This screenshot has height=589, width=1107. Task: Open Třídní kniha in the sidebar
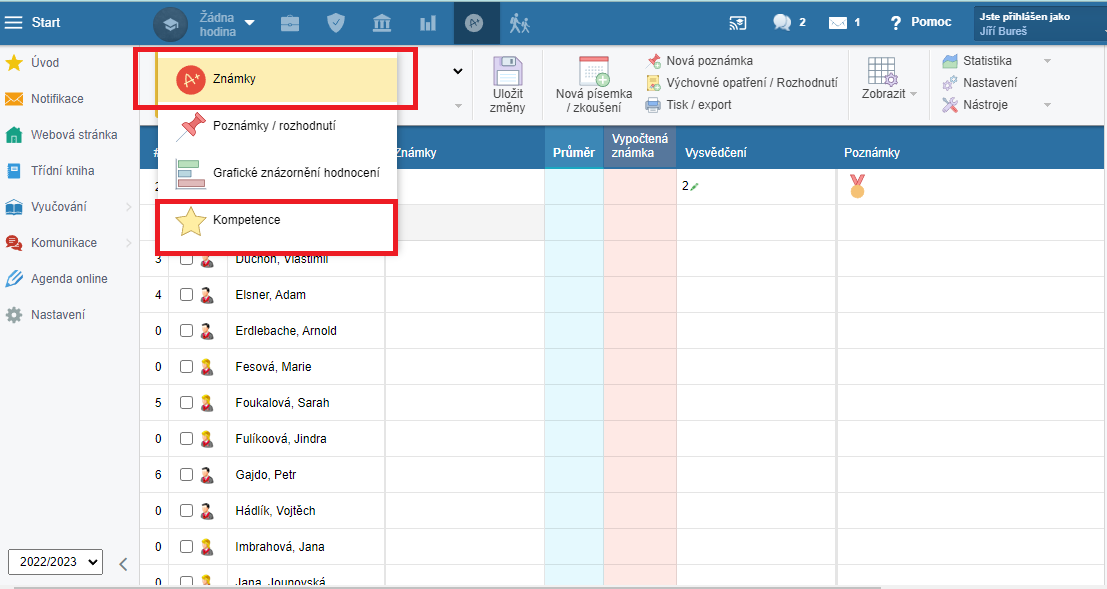(62, 171)
